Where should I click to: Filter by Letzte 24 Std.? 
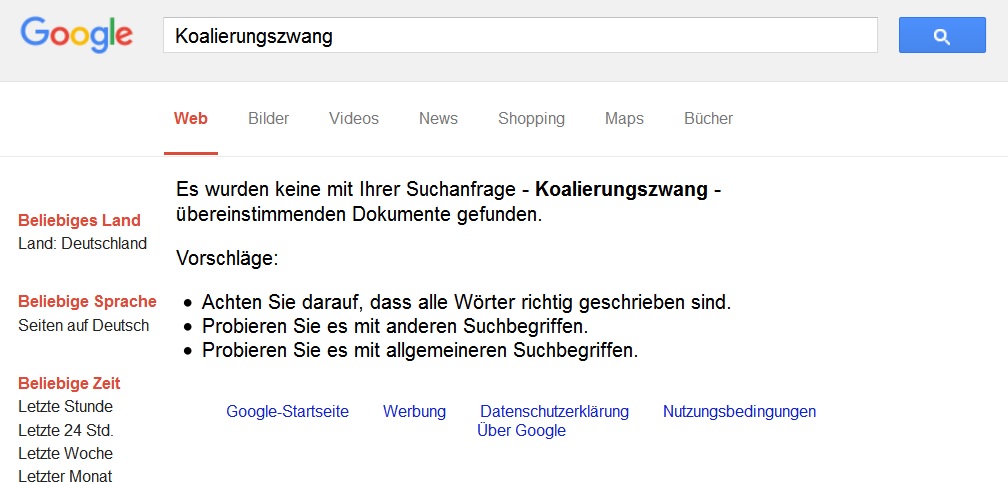[66, 430]
